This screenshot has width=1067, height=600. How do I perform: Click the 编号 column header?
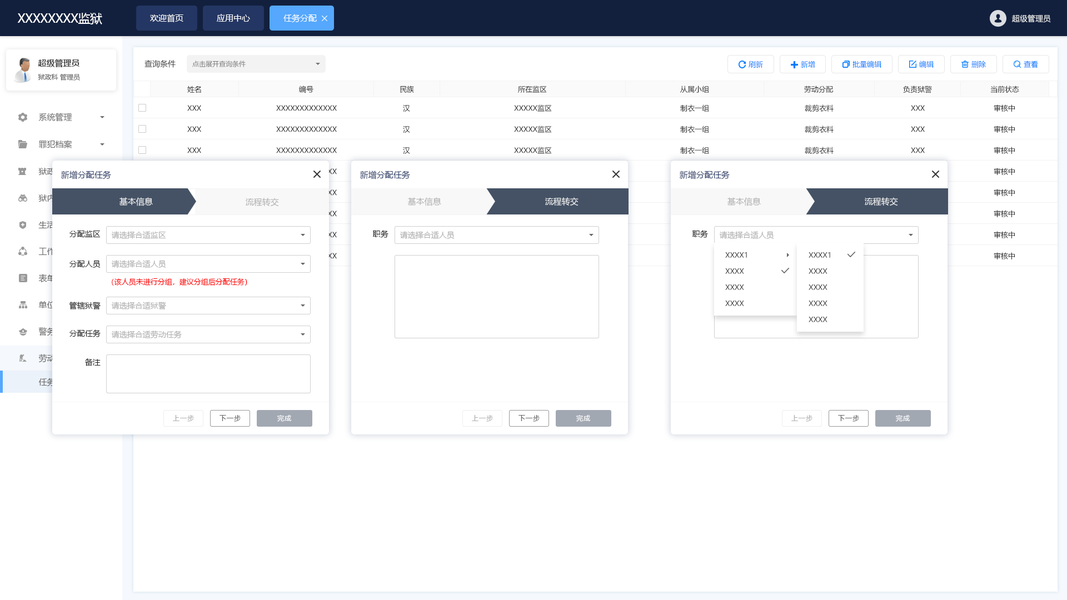306,89
